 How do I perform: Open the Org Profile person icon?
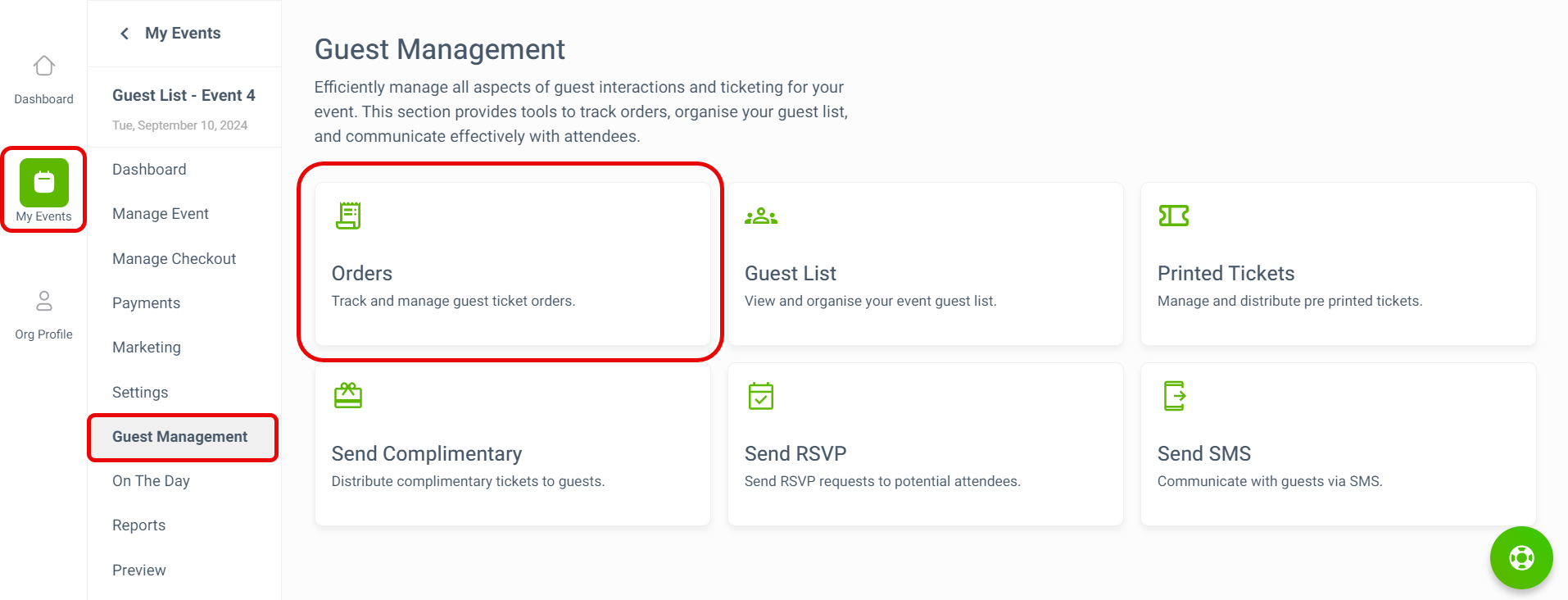[44, 301]
